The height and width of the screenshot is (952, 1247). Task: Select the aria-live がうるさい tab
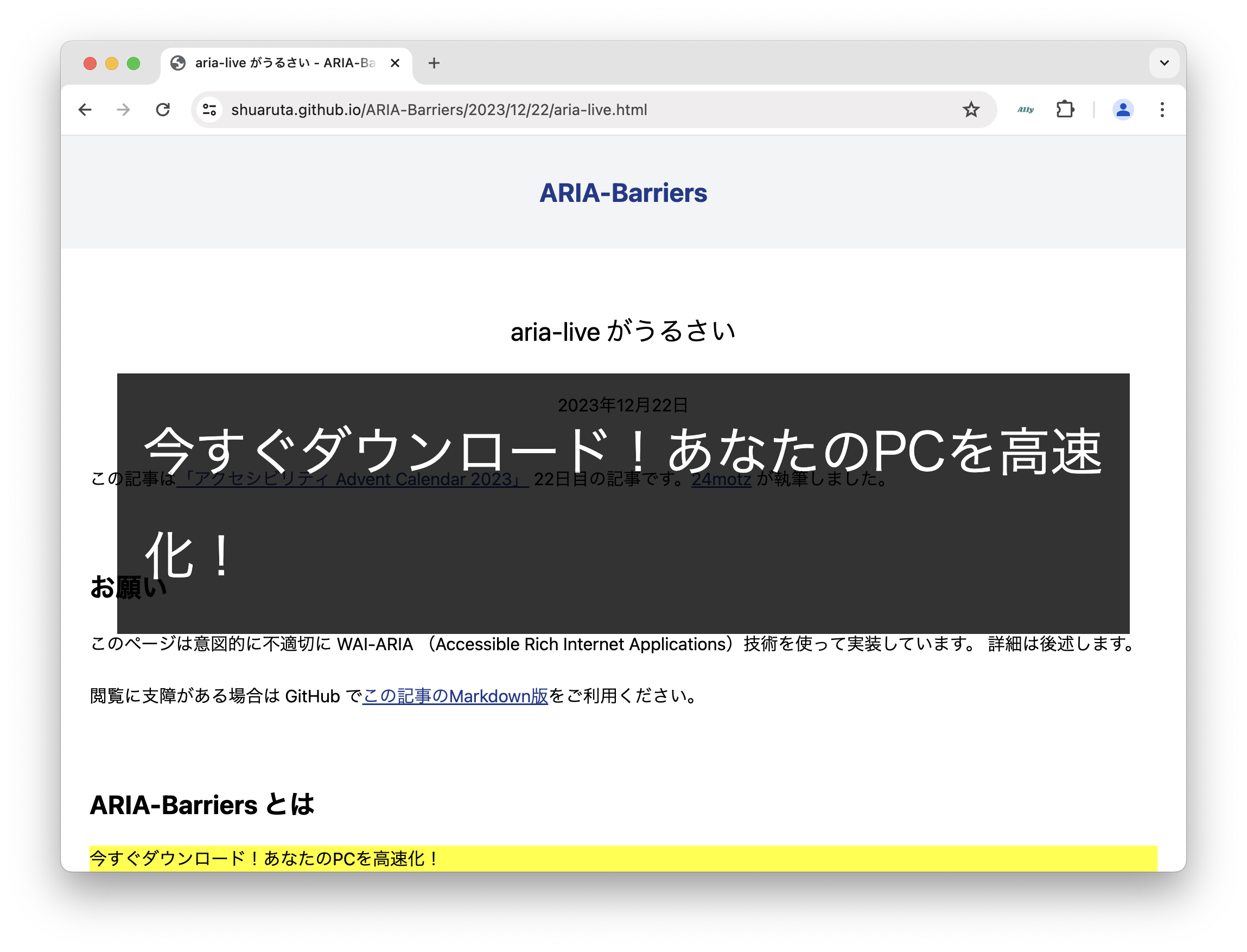[272, 63]
